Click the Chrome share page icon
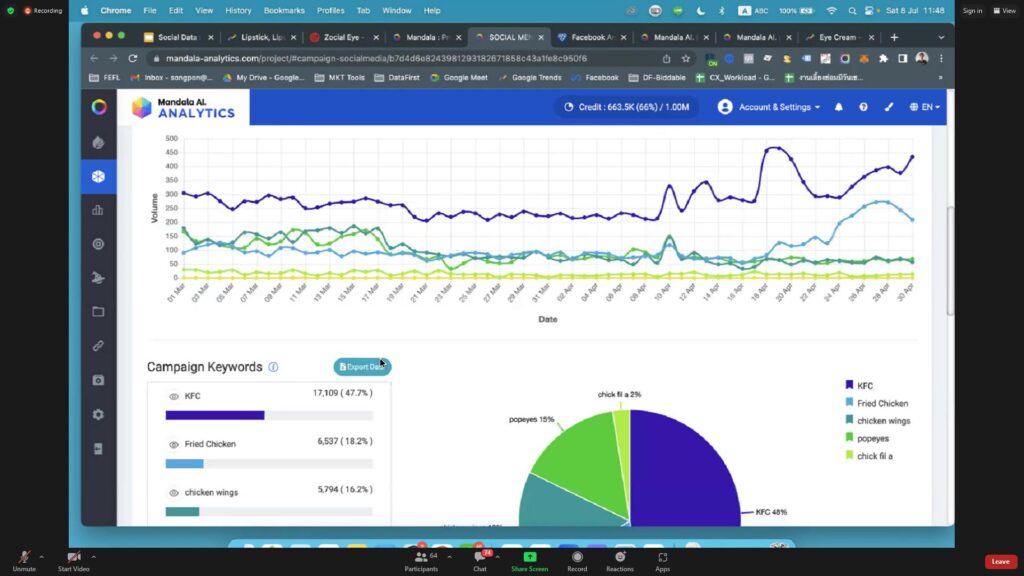The width and height of the screenshot is (1024, 576). [x=666, y=58]
